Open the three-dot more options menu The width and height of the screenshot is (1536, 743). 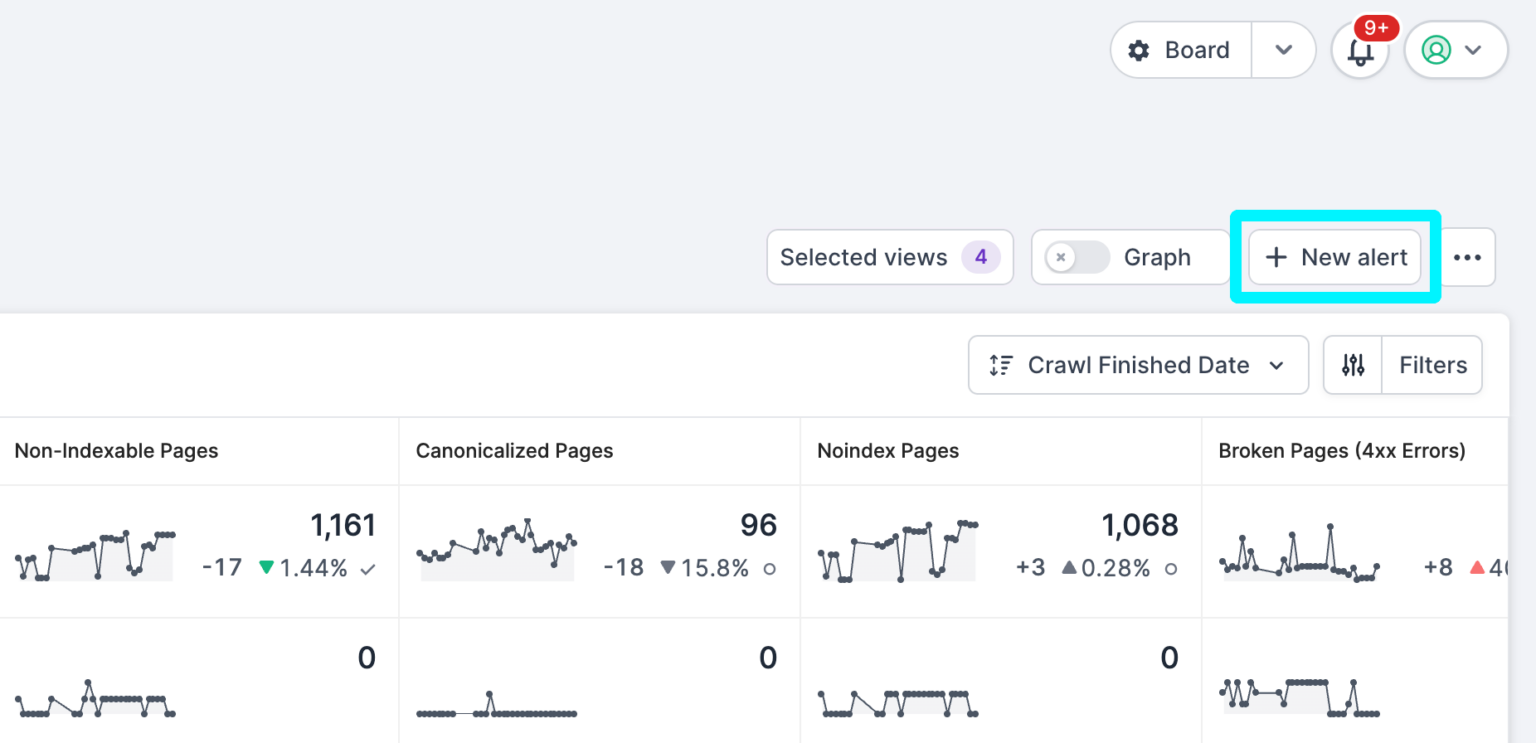click(1467, 257)
